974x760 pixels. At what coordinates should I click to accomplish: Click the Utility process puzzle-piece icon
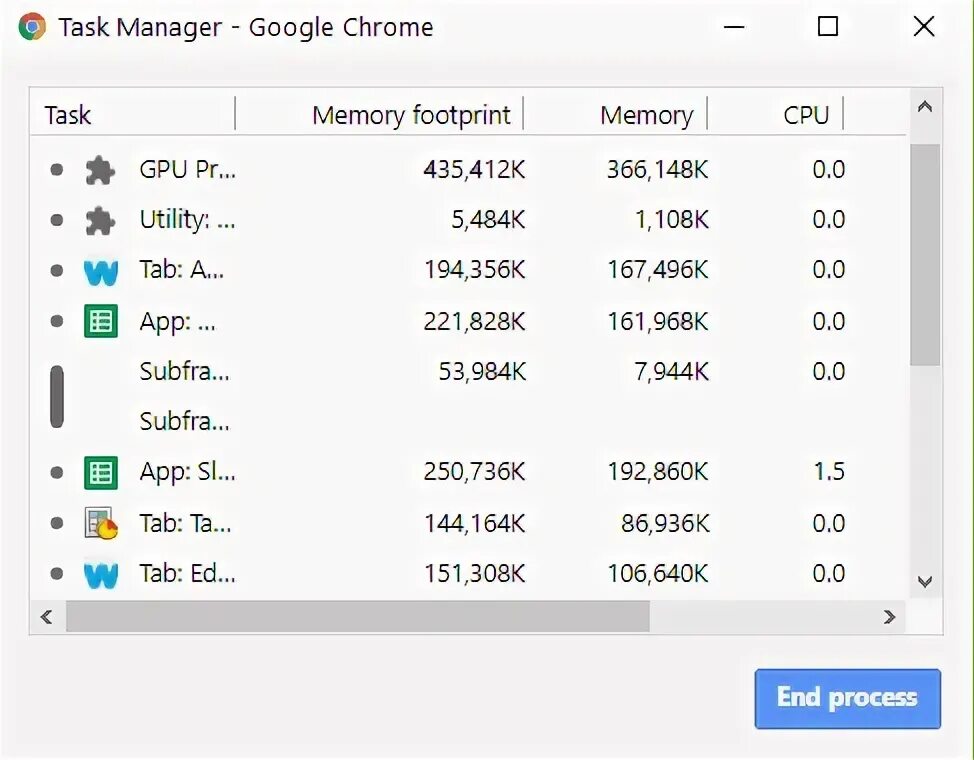tap(99, 220)
